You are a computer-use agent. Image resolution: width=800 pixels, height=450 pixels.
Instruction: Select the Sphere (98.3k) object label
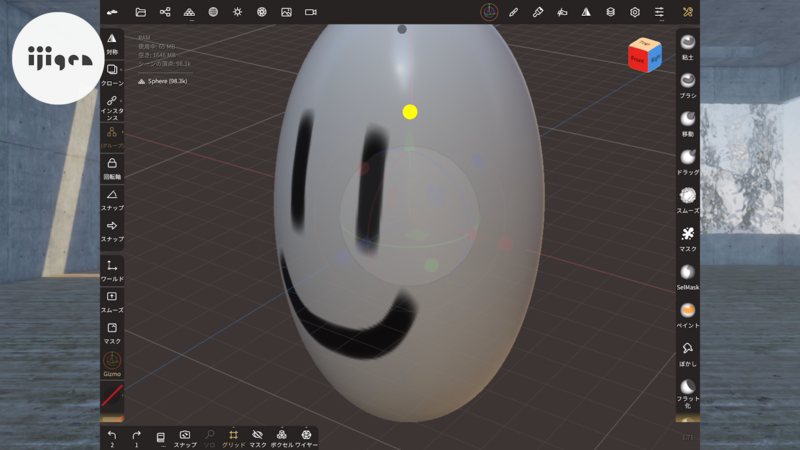[163, 81]
